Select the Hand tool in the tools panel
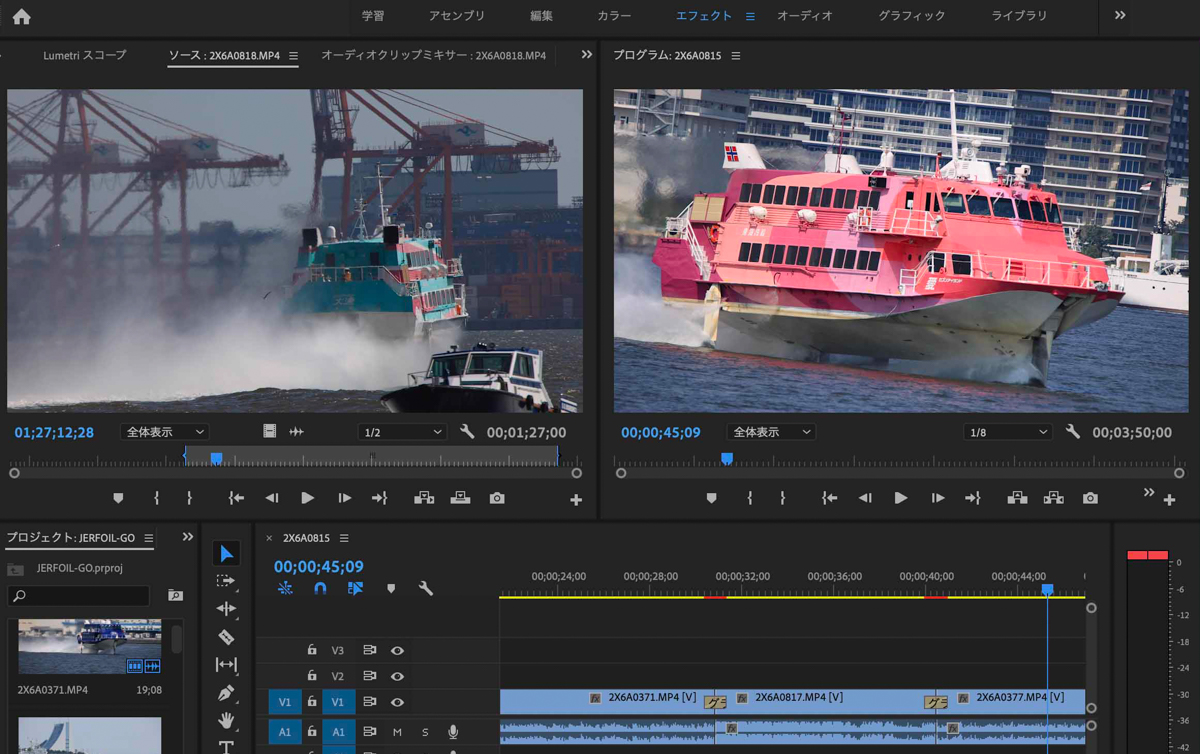Viewport: 1200px width, 754px height. [226, 720]
